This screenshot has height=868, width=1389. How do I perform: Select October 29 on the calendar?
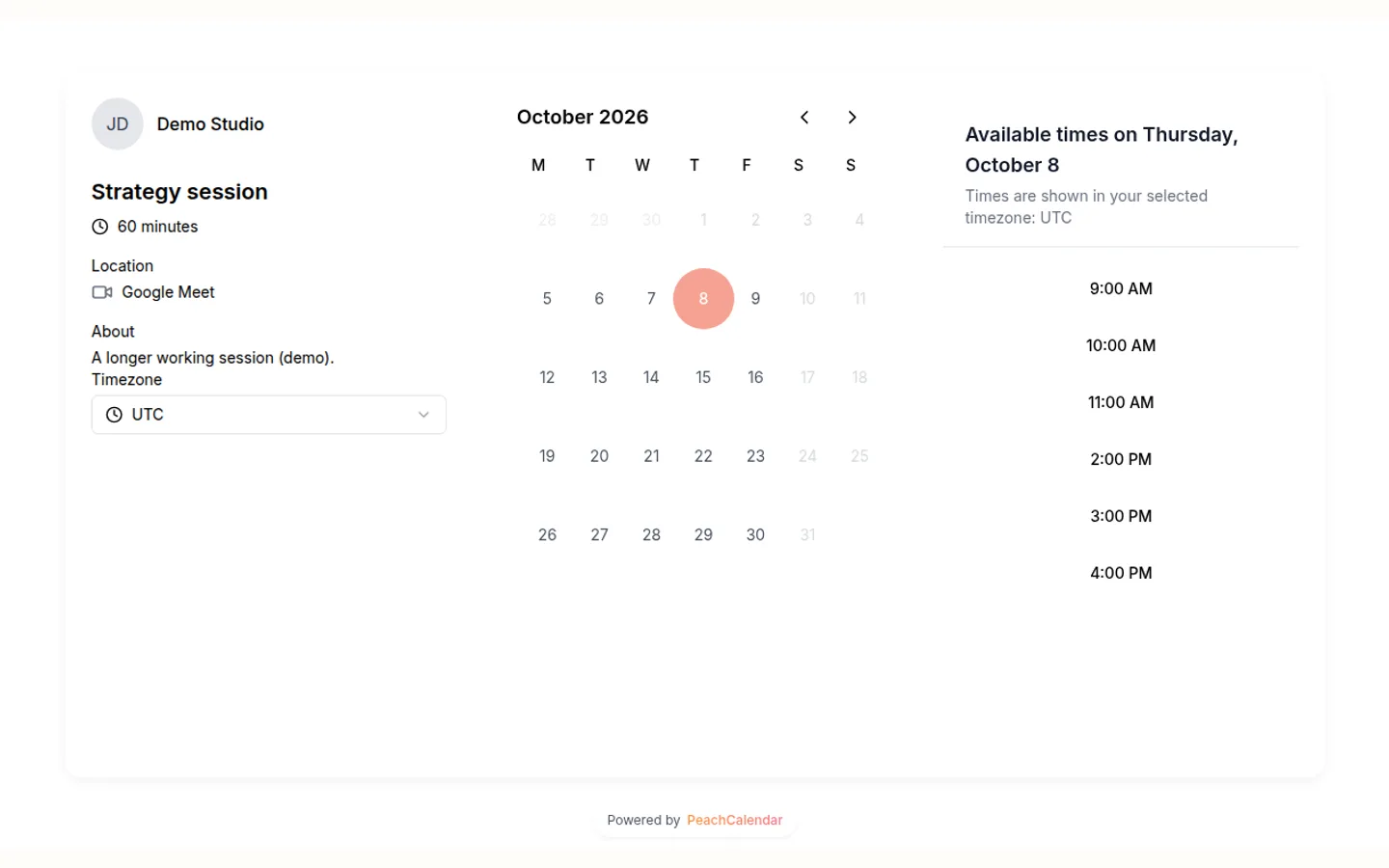(x=703, y=535)
